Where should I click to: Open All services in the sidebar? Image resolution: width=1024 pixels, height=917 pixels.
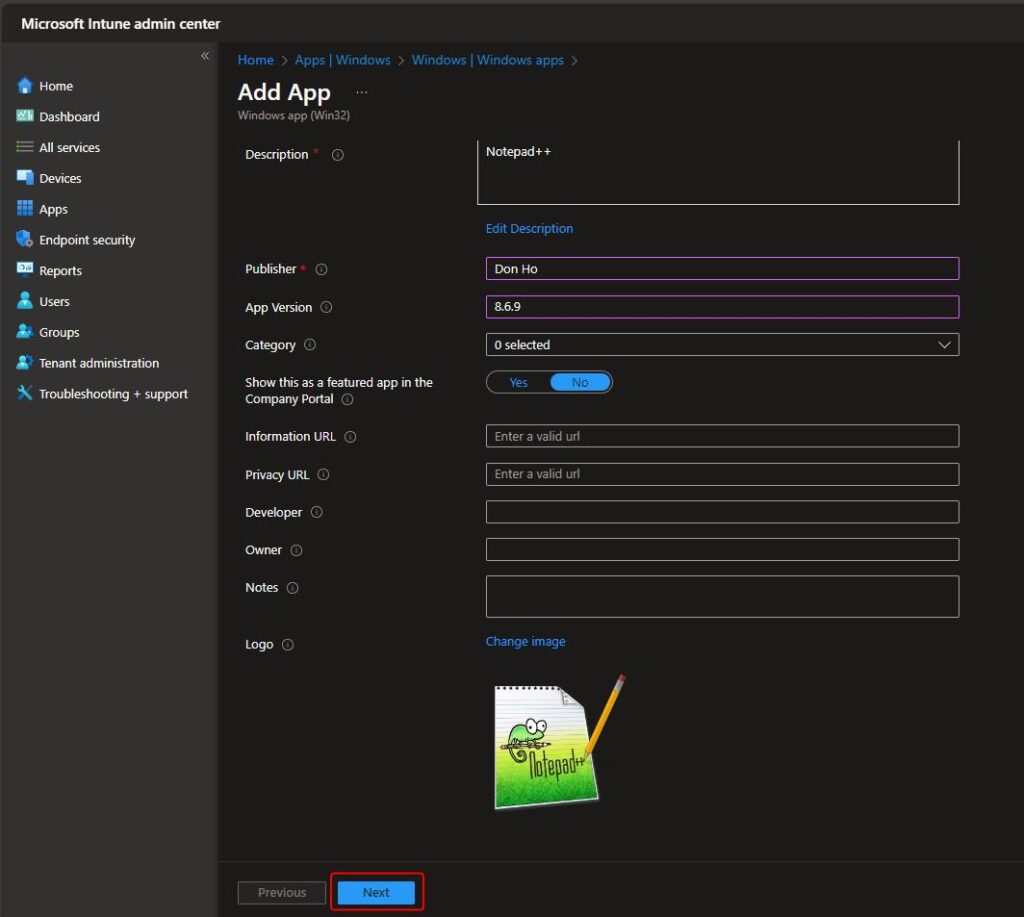[x=69, y=148]
